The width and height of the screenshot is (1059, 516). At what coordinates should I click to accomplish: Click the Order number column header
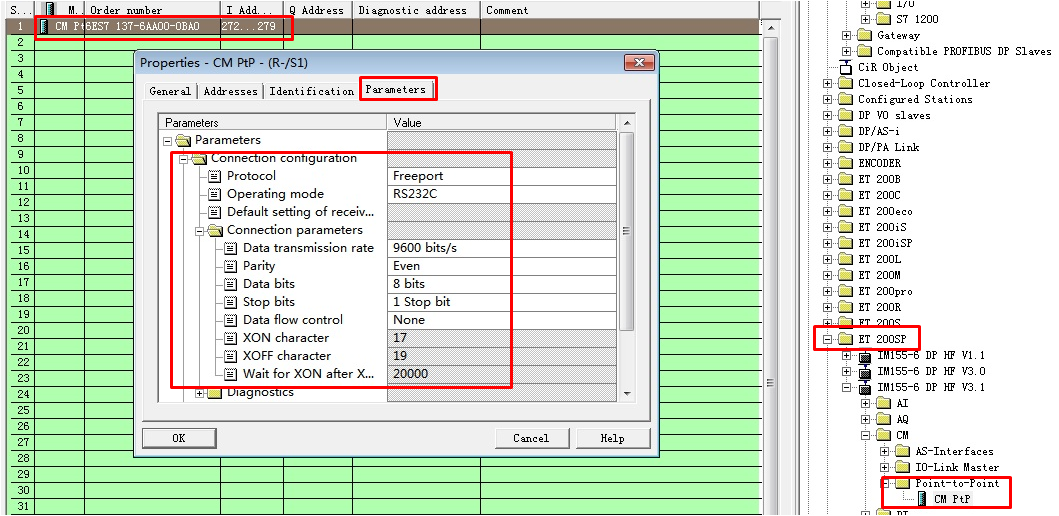click(x=153, y=10)
